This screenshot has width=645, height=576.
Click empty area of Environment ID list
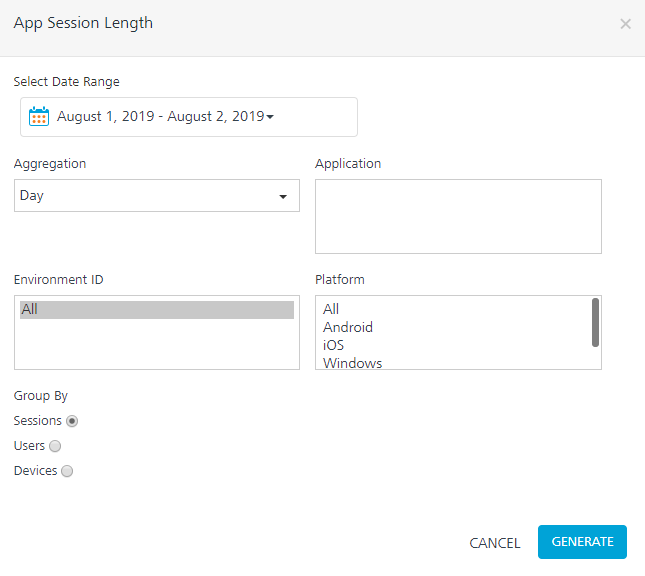pos(157,344)
